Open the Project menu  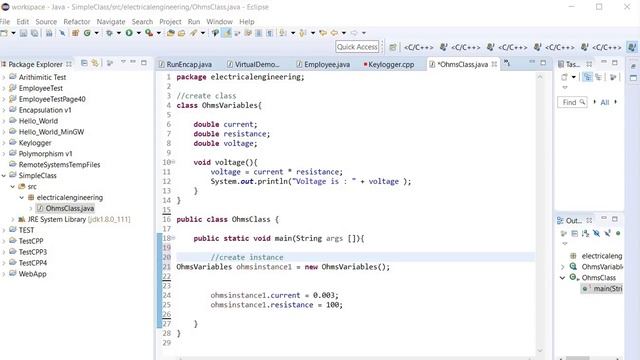click(170, 22)
